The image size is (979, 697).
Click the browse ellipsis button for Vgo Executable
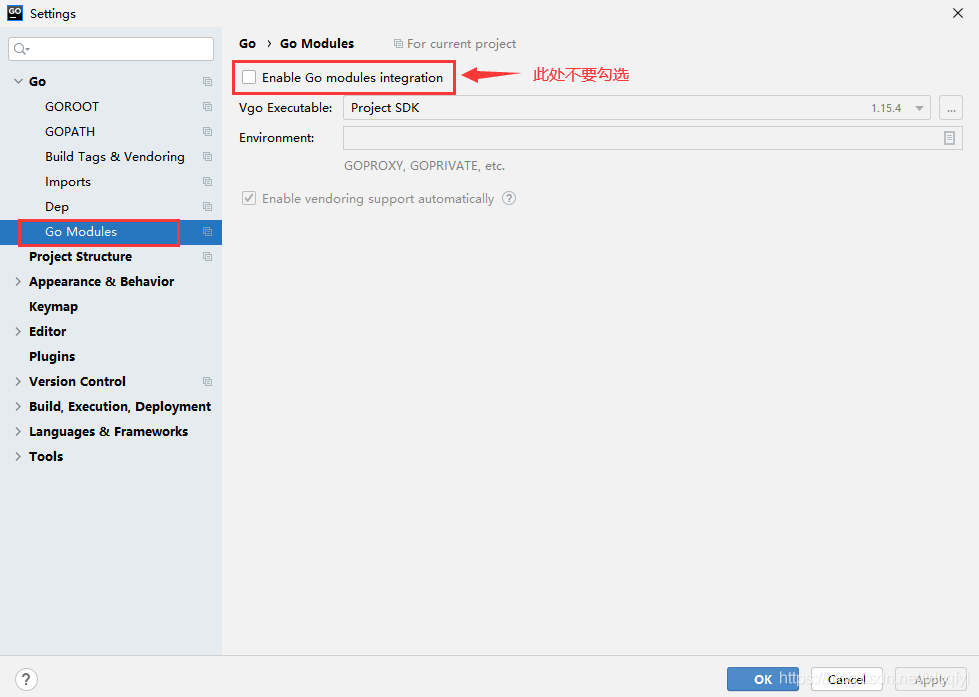point(951,108)
